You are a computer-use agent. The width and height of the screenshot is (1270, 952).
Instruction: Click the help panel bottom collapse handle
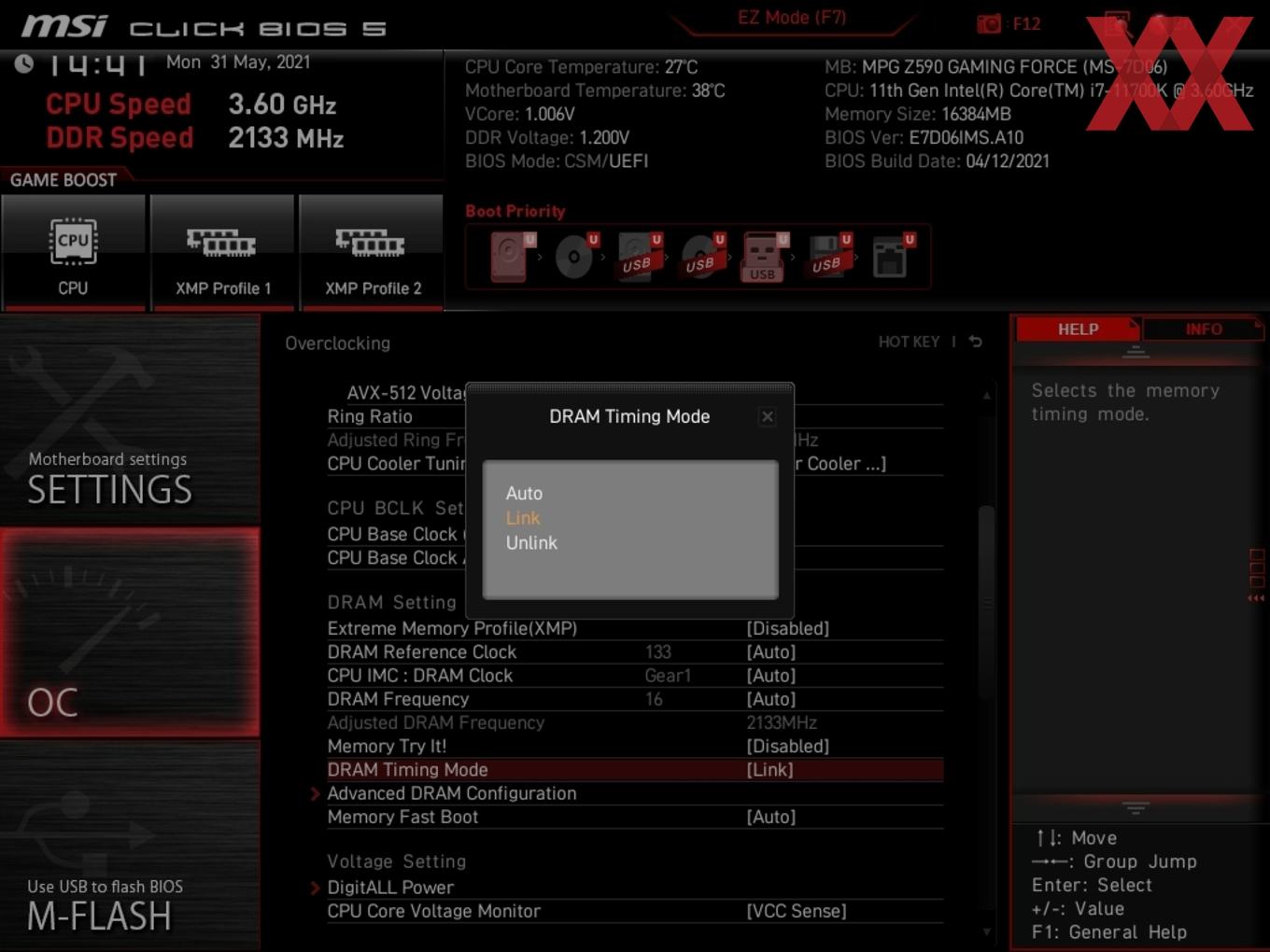tap(1136, 807)
